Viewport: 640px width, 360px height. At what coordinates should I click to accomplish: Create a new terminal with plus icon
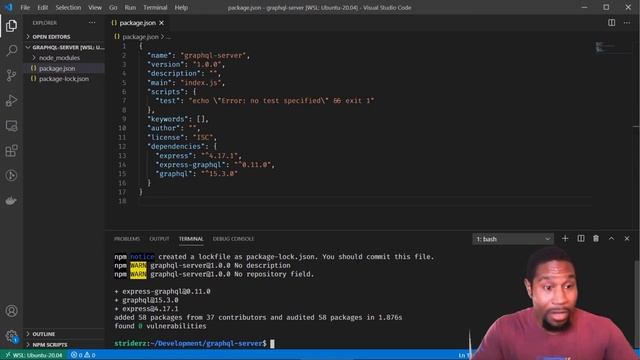[x=565, y=238]
